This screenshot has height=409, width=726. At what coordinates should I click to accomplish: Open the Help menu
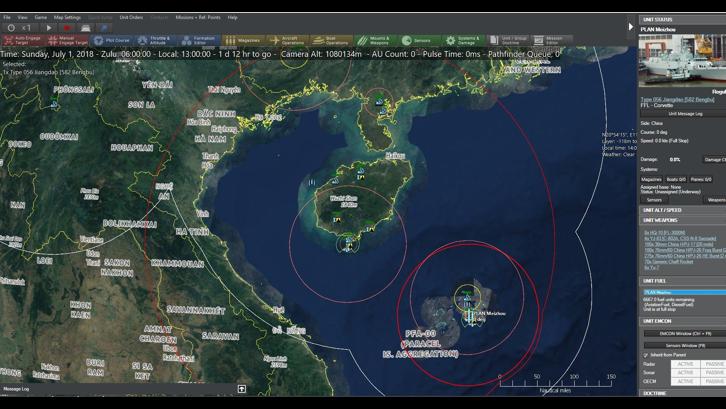click(x=232, y=18)
